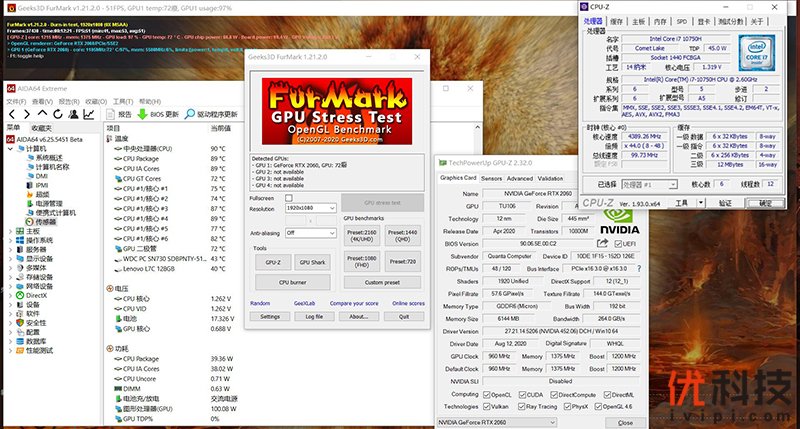Open the AIDA64 report icon
800x429 pixels.
[x=116, y=114]
